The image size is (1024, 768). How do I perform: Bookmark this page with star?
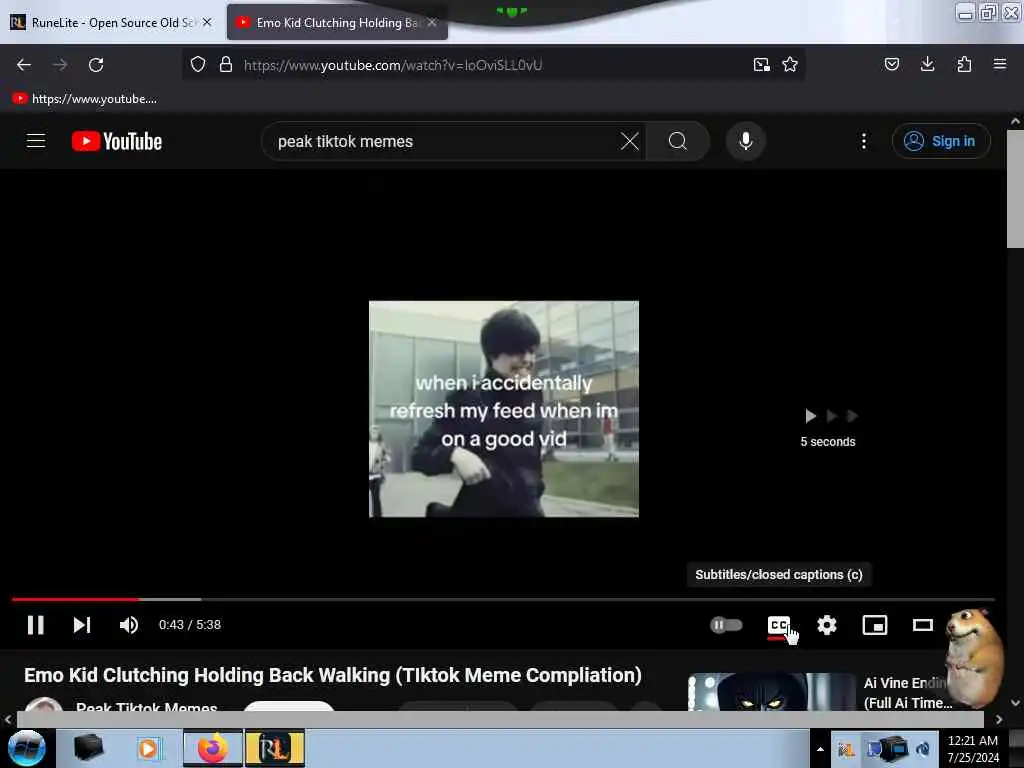(x=790, y=65)
